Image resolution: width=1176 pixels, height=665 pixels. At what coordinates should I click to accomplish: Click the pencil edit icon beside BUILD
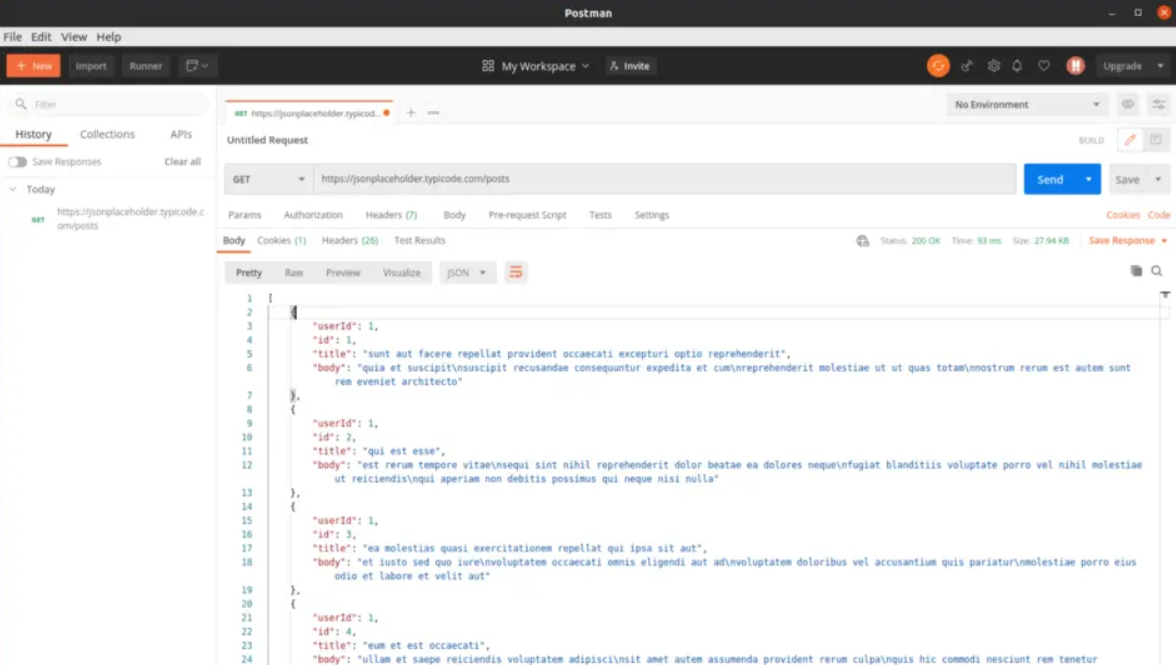coord(1130,139)
